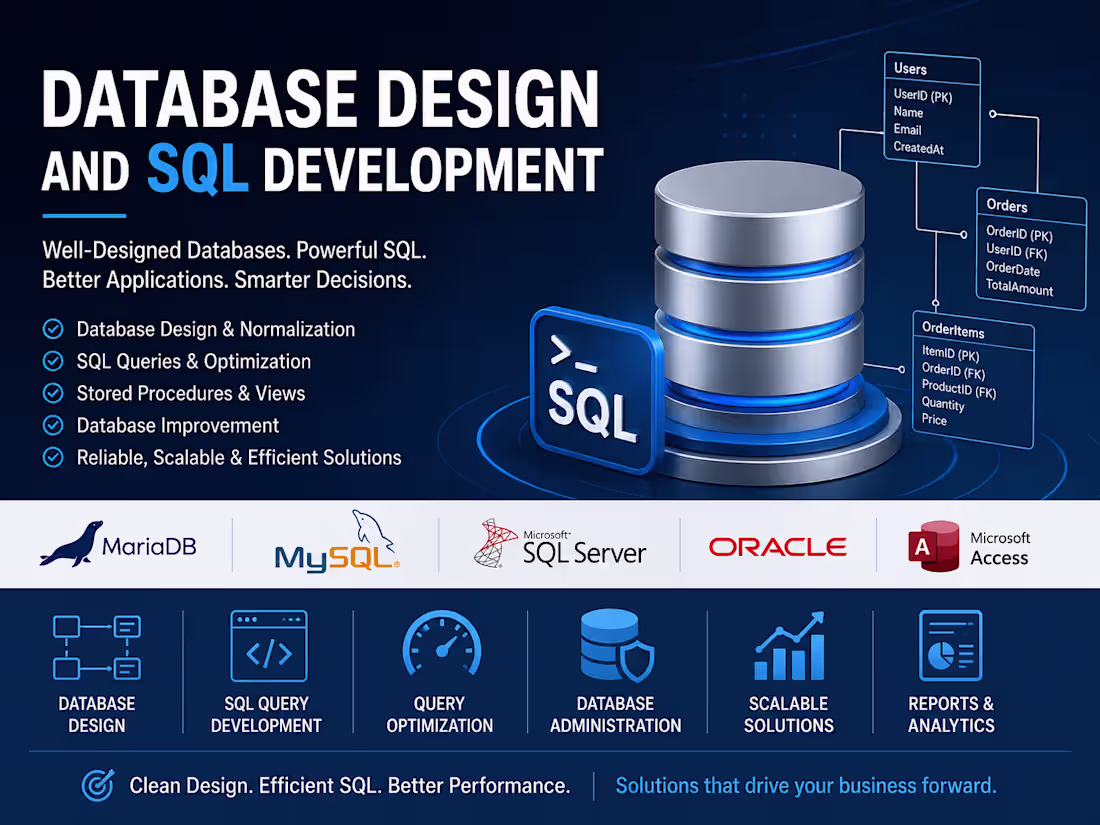This screenshot has width=1100, height=825.
Task: Select Quantity field in OrderItems table
Action: click(x=943, y=404)
